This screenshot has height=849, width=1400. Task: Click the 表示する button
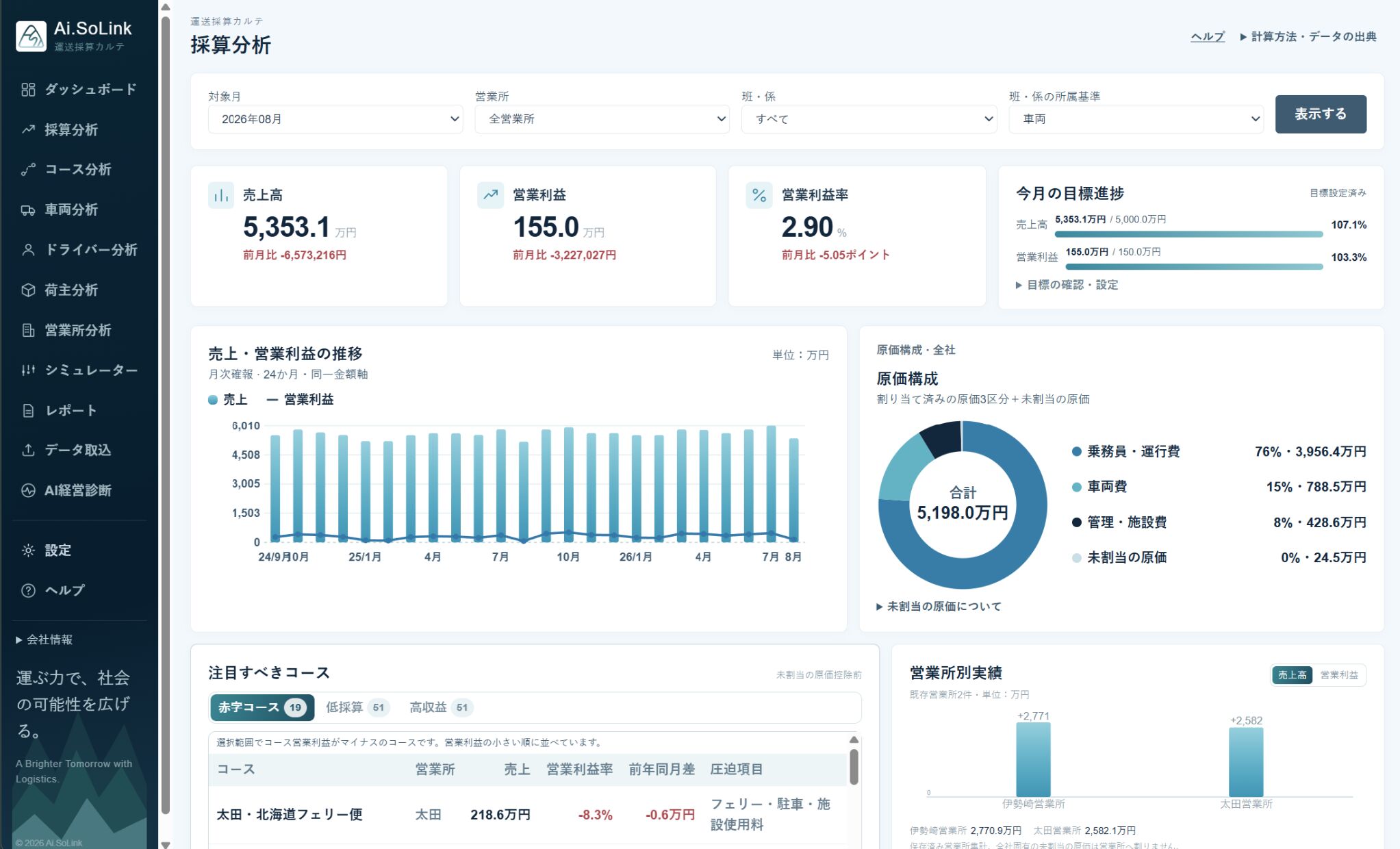tap(1321, 114)
